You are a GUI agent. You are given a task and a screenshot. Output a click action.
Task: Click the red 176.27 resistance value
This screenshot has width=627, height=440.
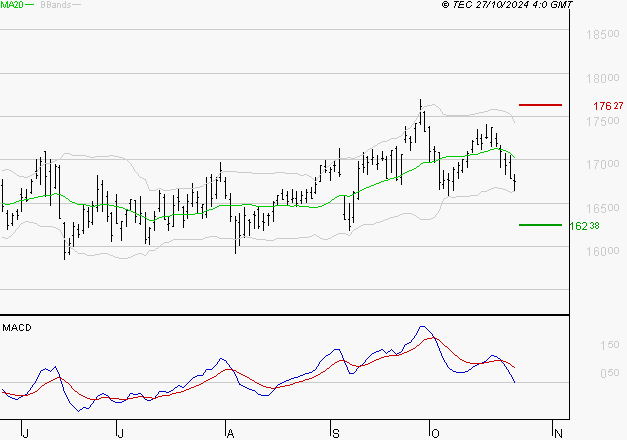click(608, 106)
